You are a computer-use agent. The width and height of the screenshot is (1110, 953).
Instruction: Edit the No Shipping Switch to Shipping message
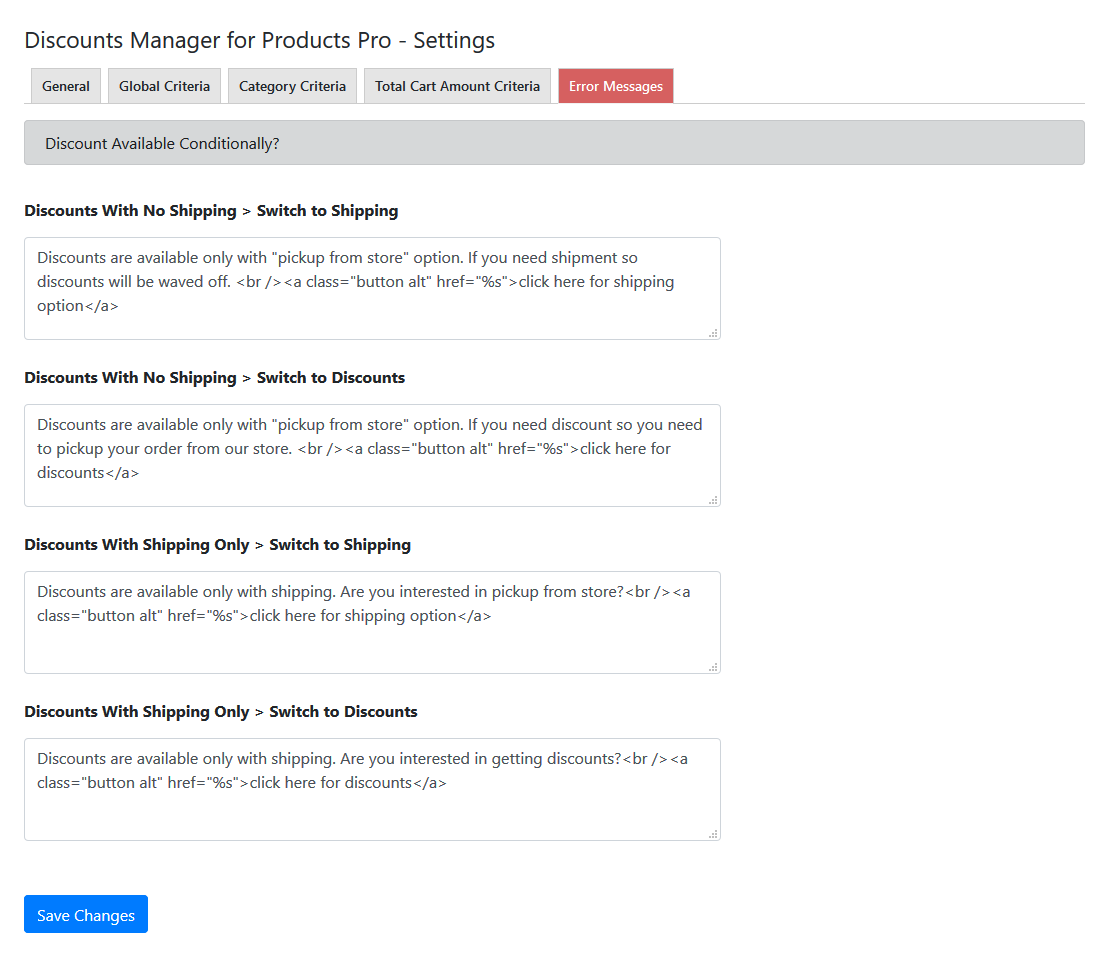pyautogui.click(x=372, y=288)
